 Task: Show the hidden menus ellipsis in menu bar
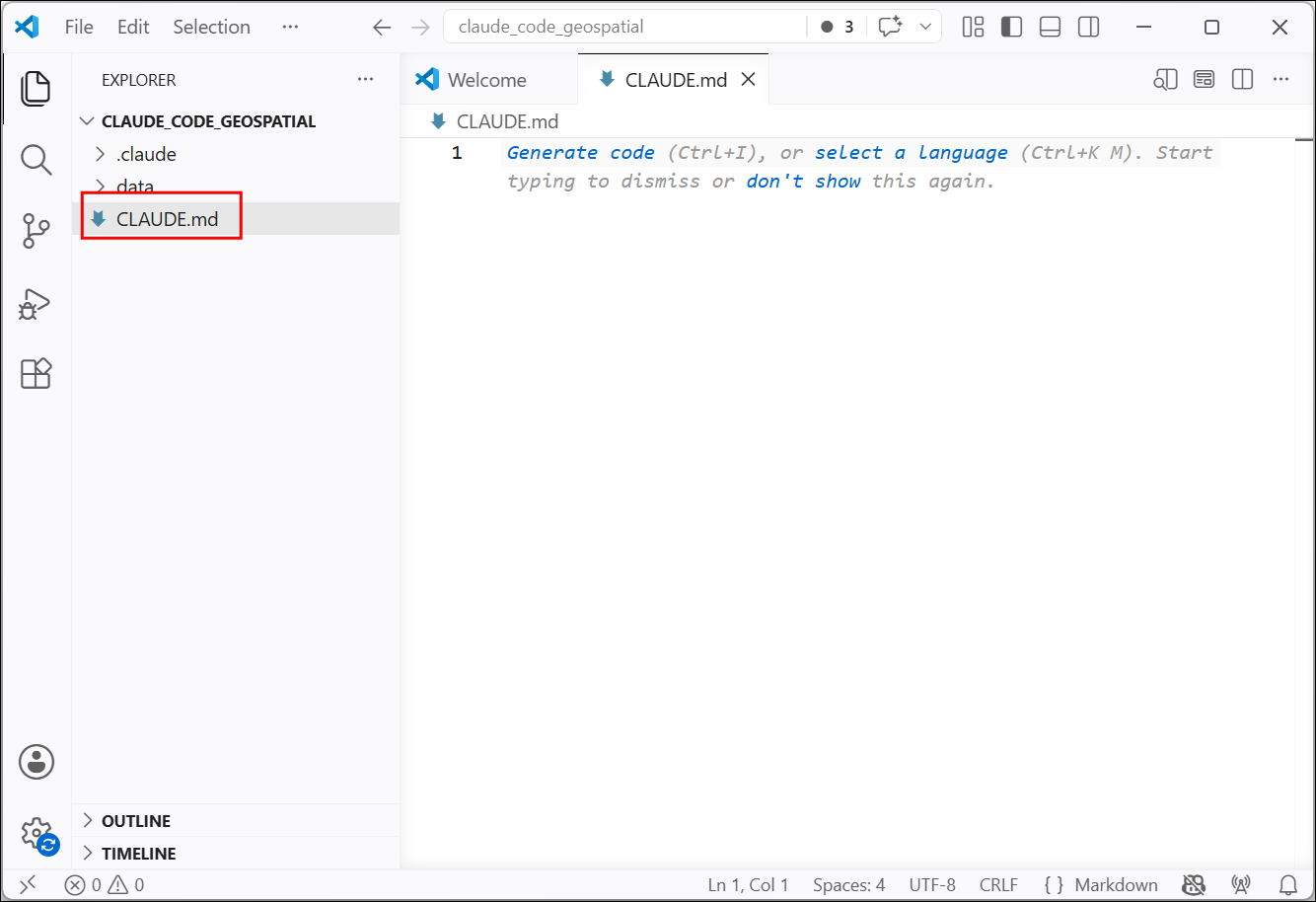pos(290,27)
